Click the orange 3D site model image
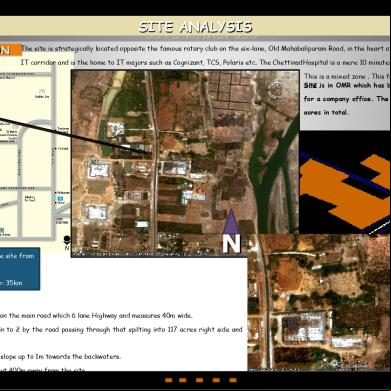Viewport: 391px width, 391px height. tap(345, 182)
